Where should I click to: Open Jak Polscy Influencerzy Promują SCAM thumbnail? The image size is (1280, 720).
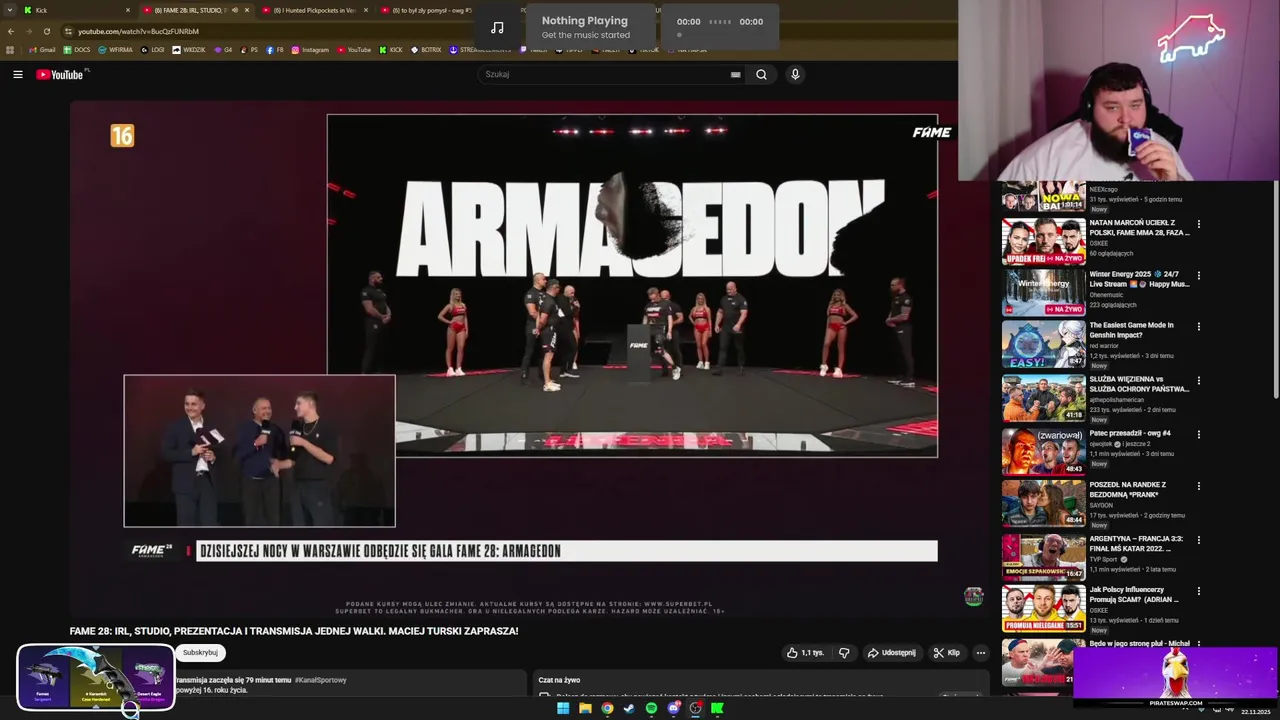coord(1044,609)
